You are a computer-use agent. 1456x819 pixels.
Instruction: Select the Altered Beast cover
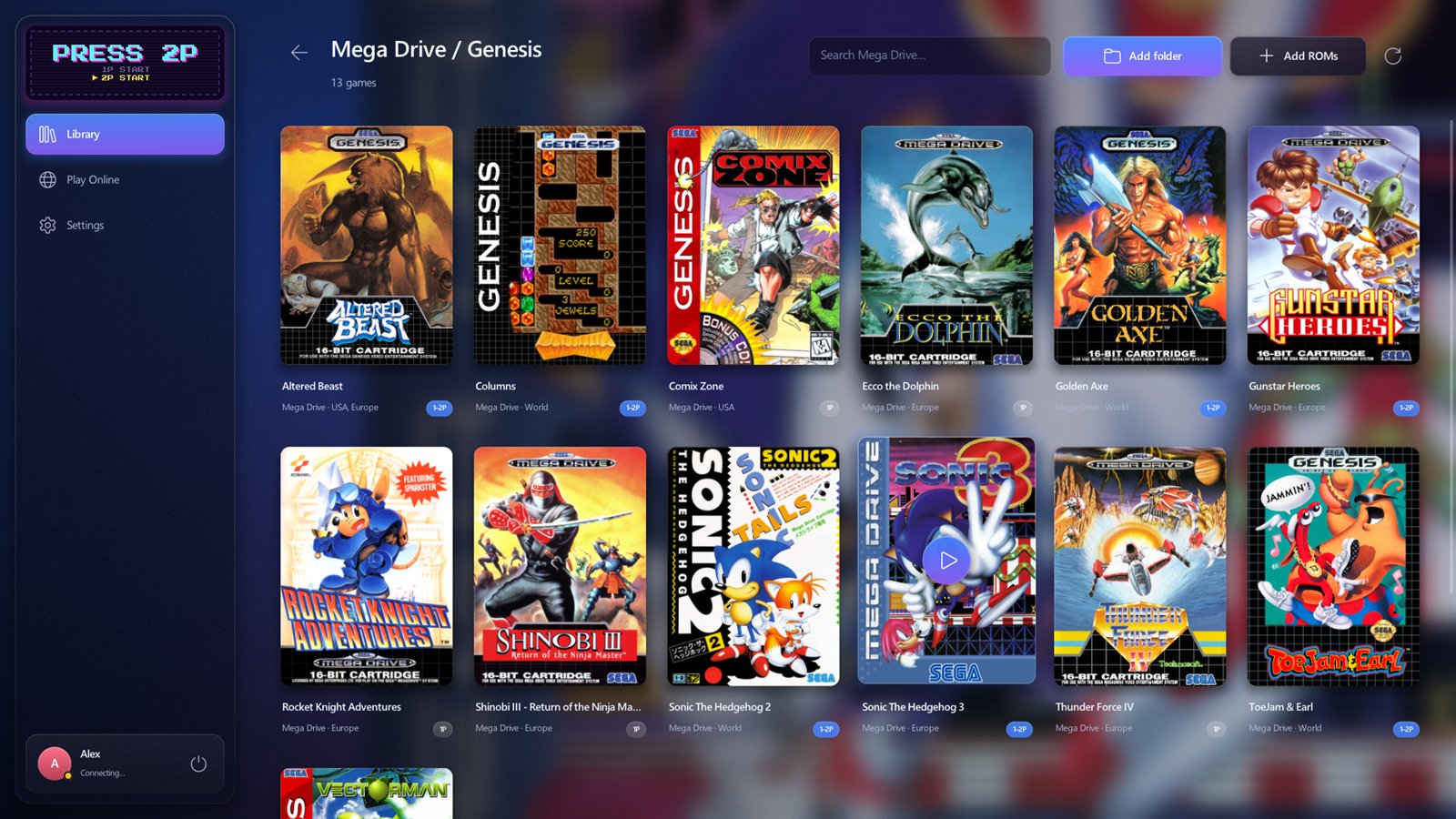tap(367, 246)
